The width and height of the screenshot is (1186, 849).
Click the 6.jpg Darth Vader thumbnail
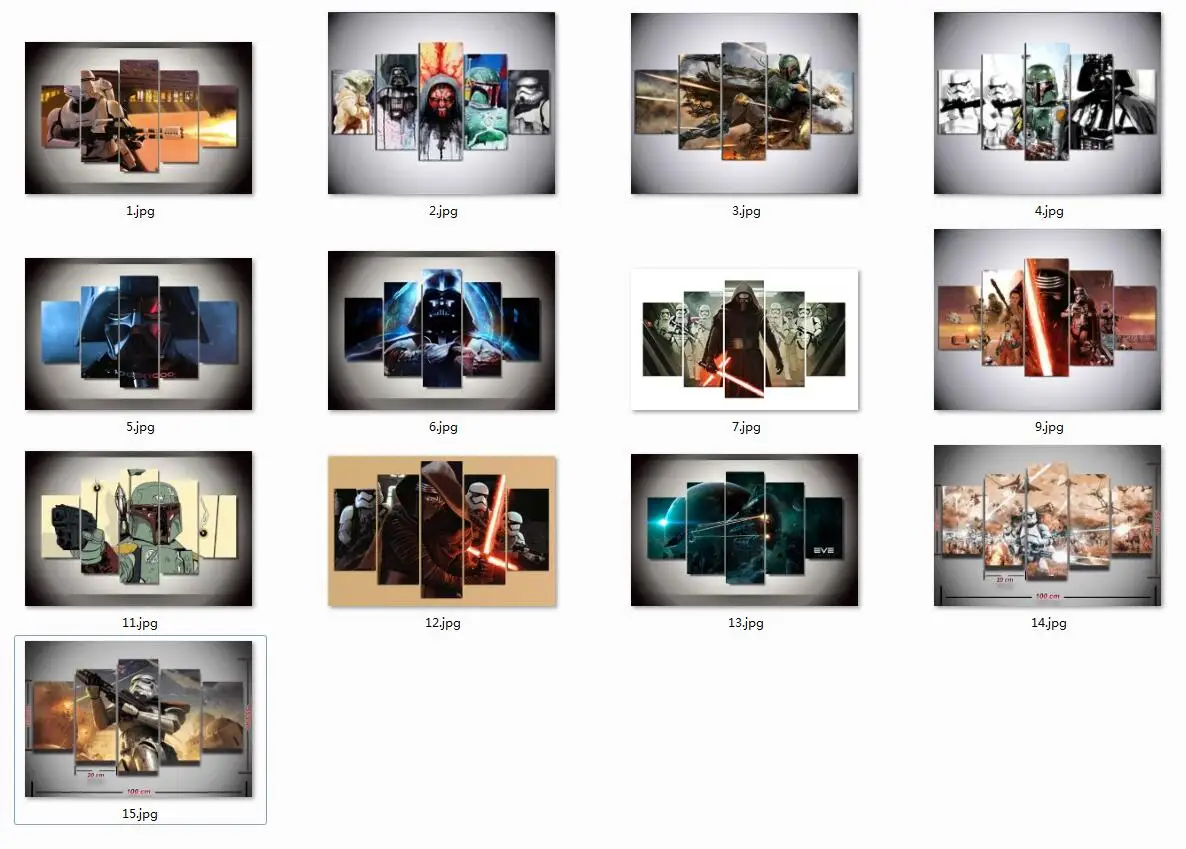(442, 331)
